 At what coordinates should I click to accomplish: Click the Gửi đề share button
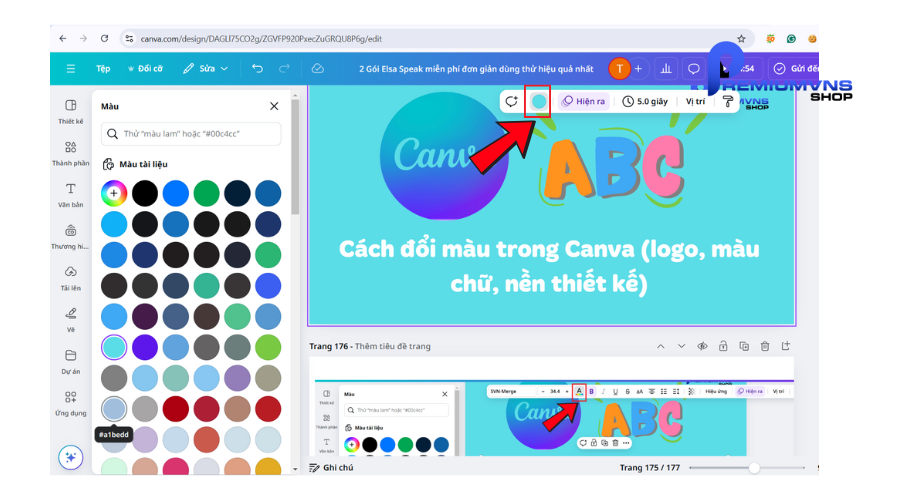pos(794,68)
